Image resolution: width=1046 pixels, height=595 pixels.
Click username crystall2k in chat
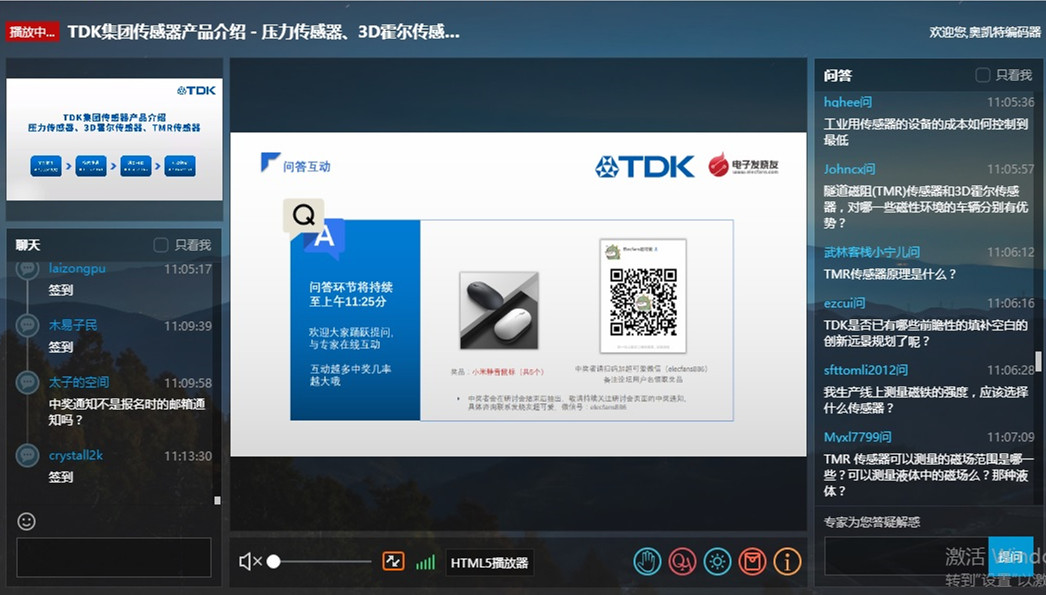click(x=76, y=456)
